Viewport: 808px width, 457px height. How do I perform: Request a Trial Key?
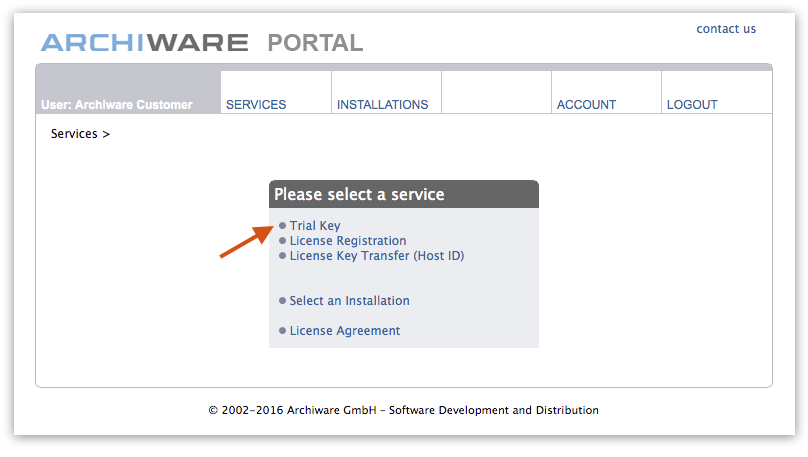point(315,226)
